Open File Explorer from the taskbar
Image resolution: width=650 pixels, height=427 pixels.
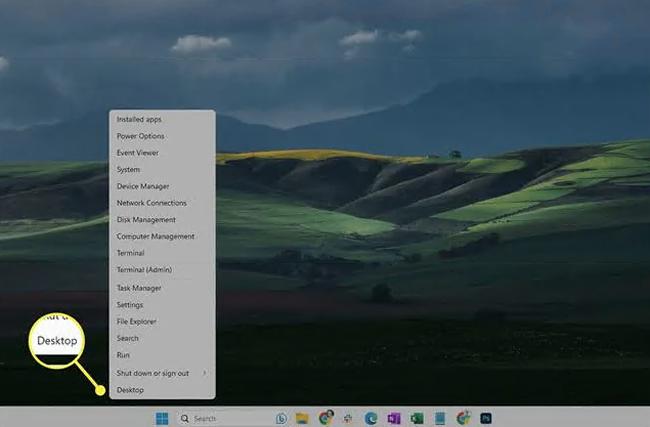tap(302, 418)
